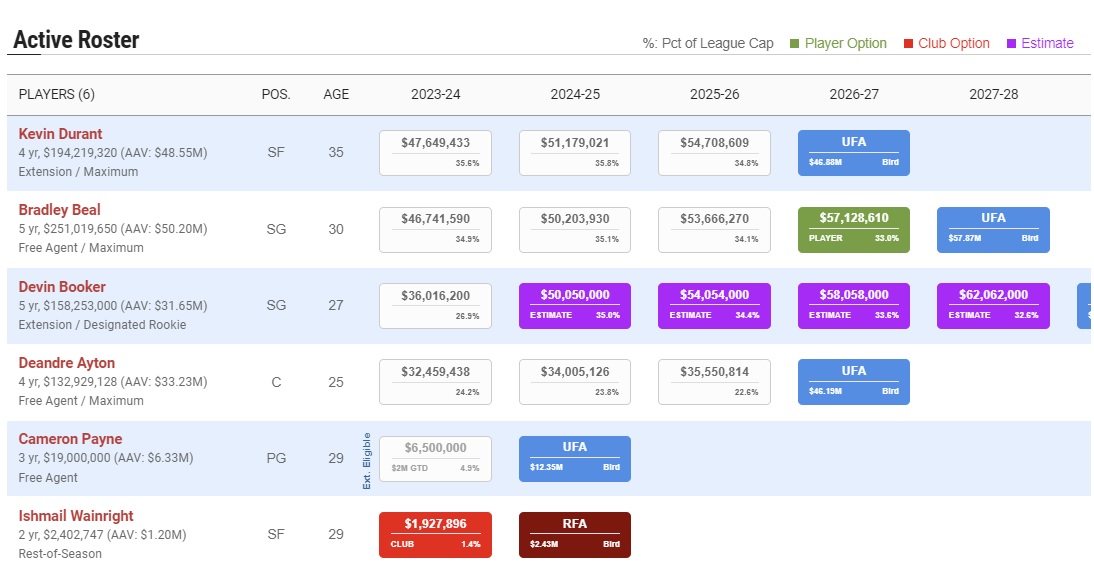Click Payne's position value PG
1094x588 pixels.
(x=276, y=458)
